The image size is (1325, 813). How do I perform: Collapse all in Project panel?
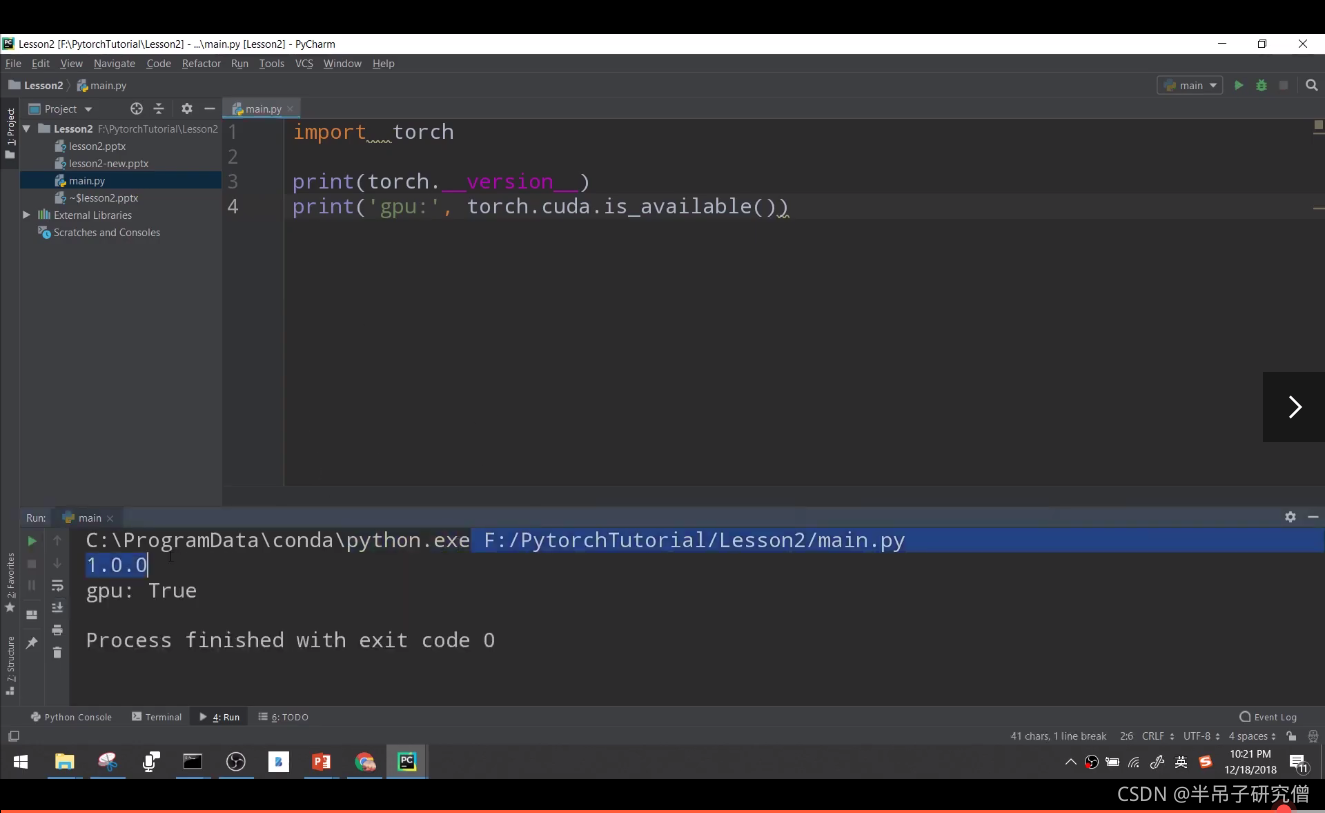[158, 108]
